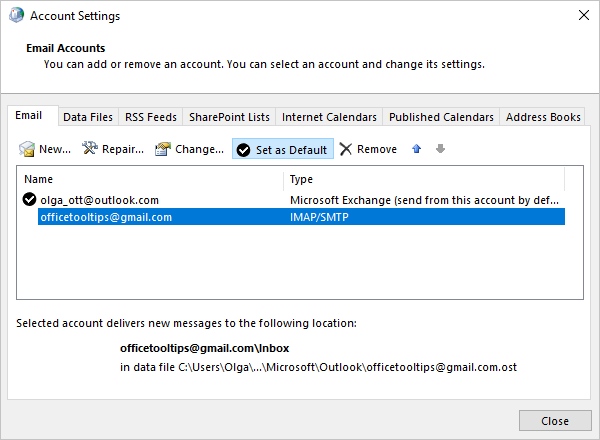Screen dimensions: 600x440
Task: Click the data file path text
Action: coord(318,367)
